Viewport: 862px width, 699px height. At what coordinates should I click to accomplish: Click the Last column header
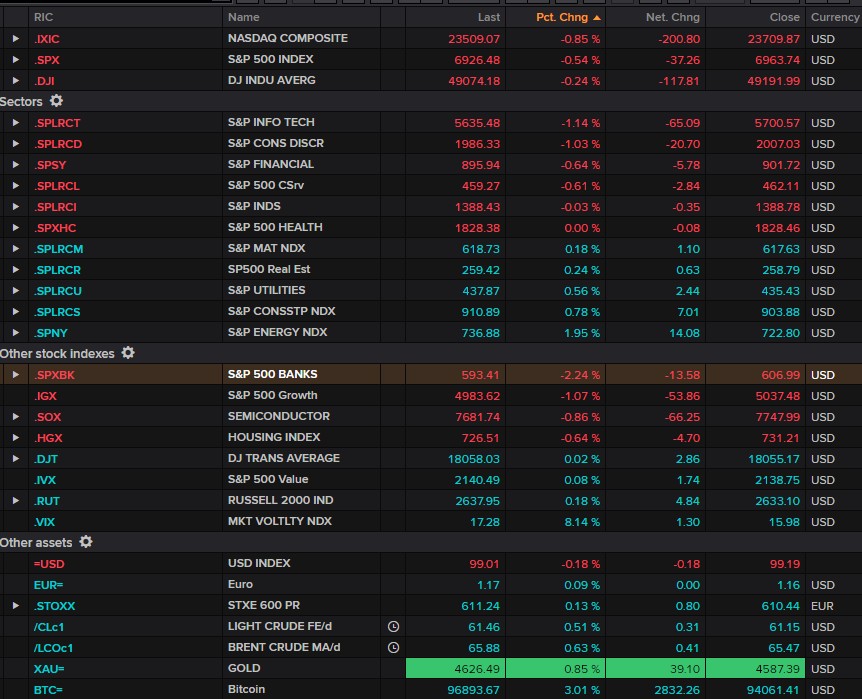pos(488,17)
